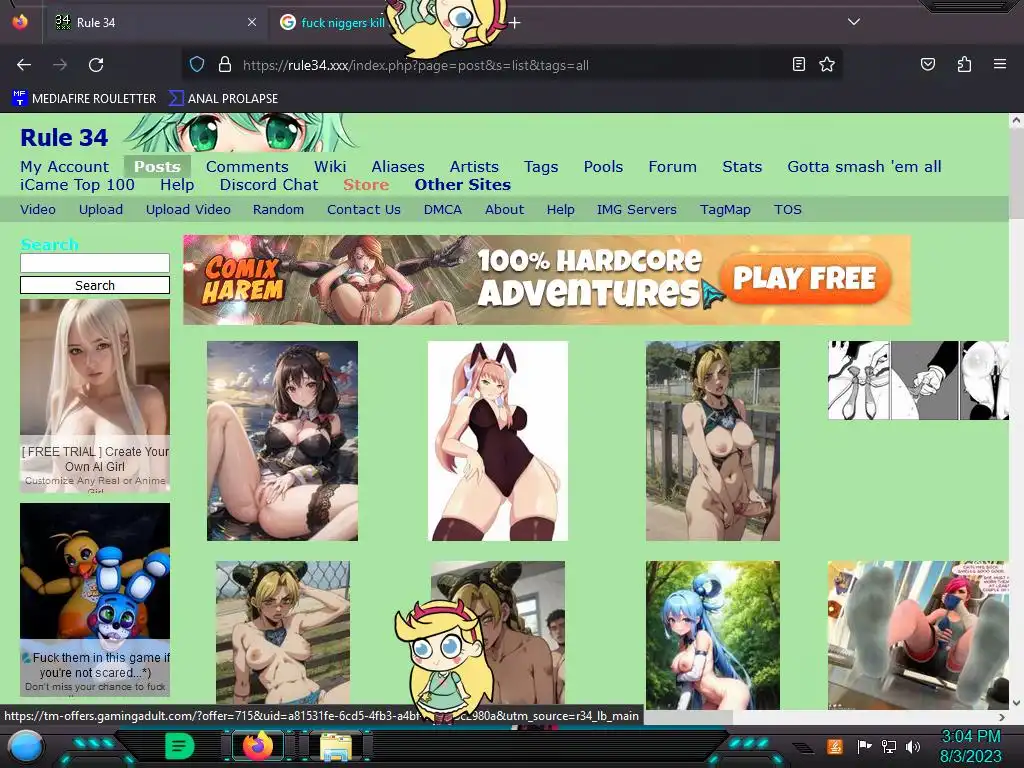
Task: Open the Other Sites link
Action: tap(462, 185)
